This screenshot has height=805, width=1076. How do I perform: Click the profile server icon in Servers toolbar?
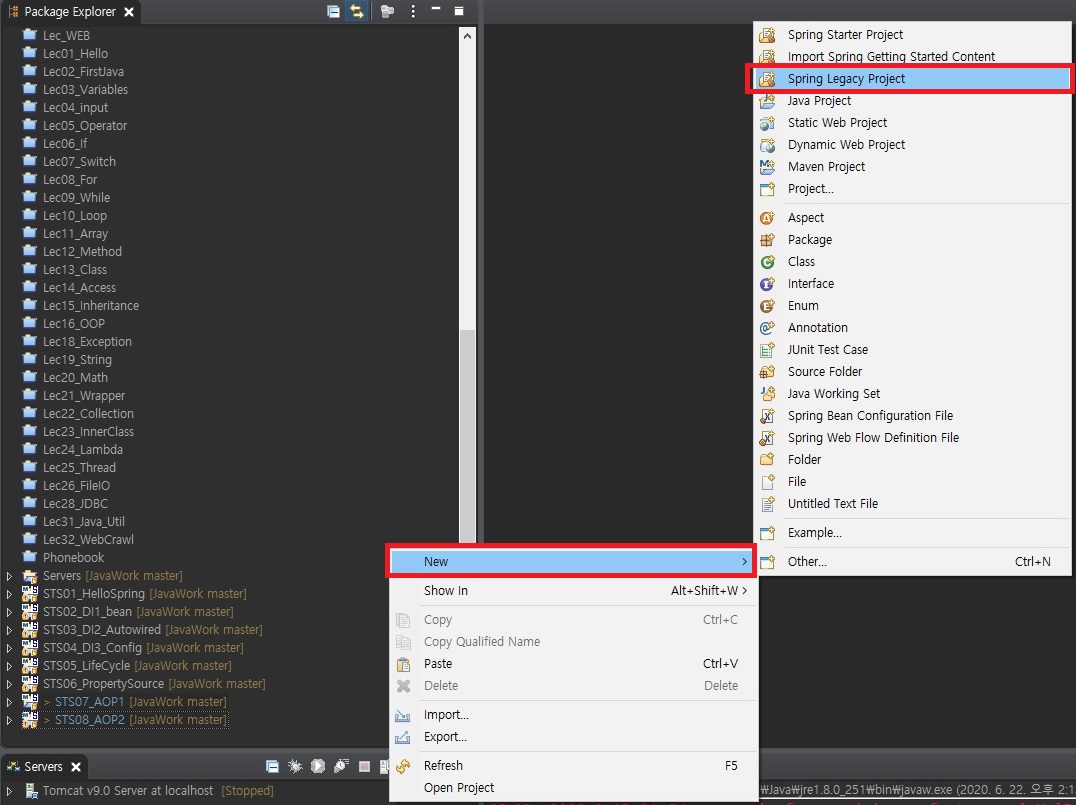(x=341, y=766)
